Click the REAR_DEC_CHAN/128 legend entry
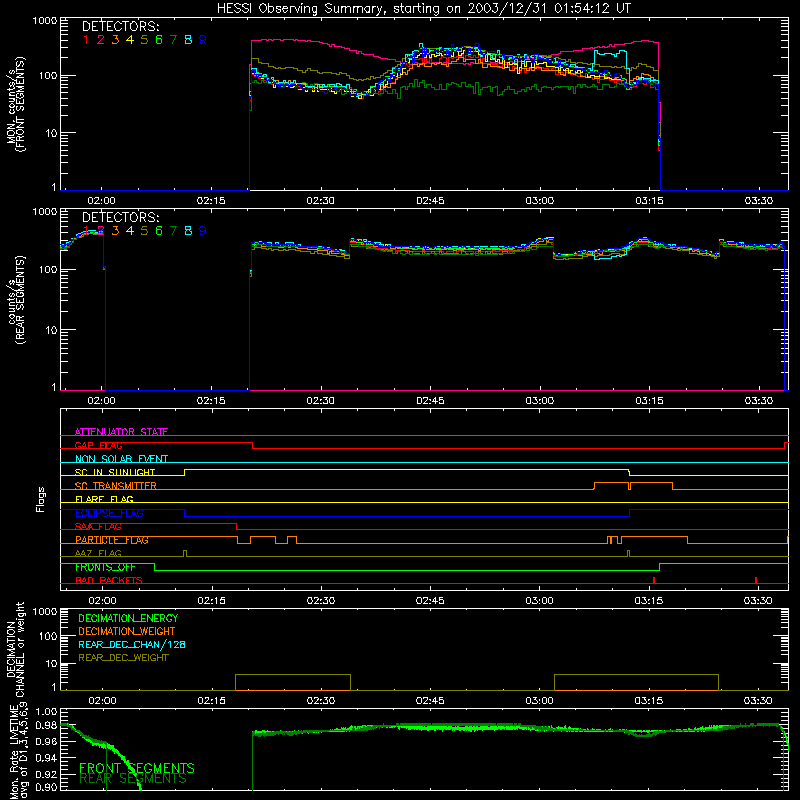The height and width of the screenshot is (800, 800). [132, 645]
